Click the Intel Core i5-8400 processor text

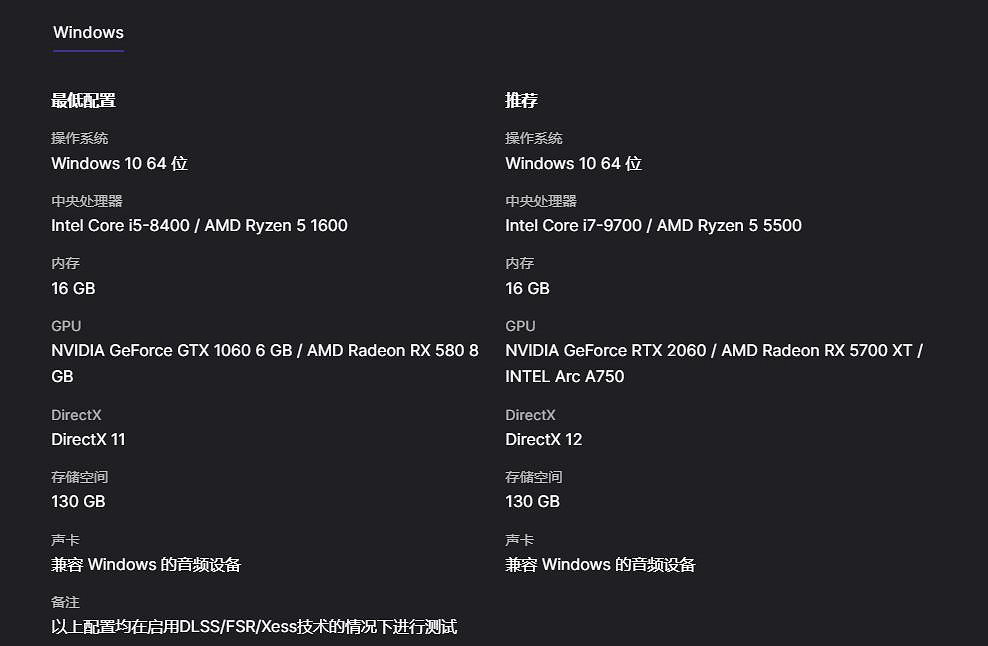120,226
